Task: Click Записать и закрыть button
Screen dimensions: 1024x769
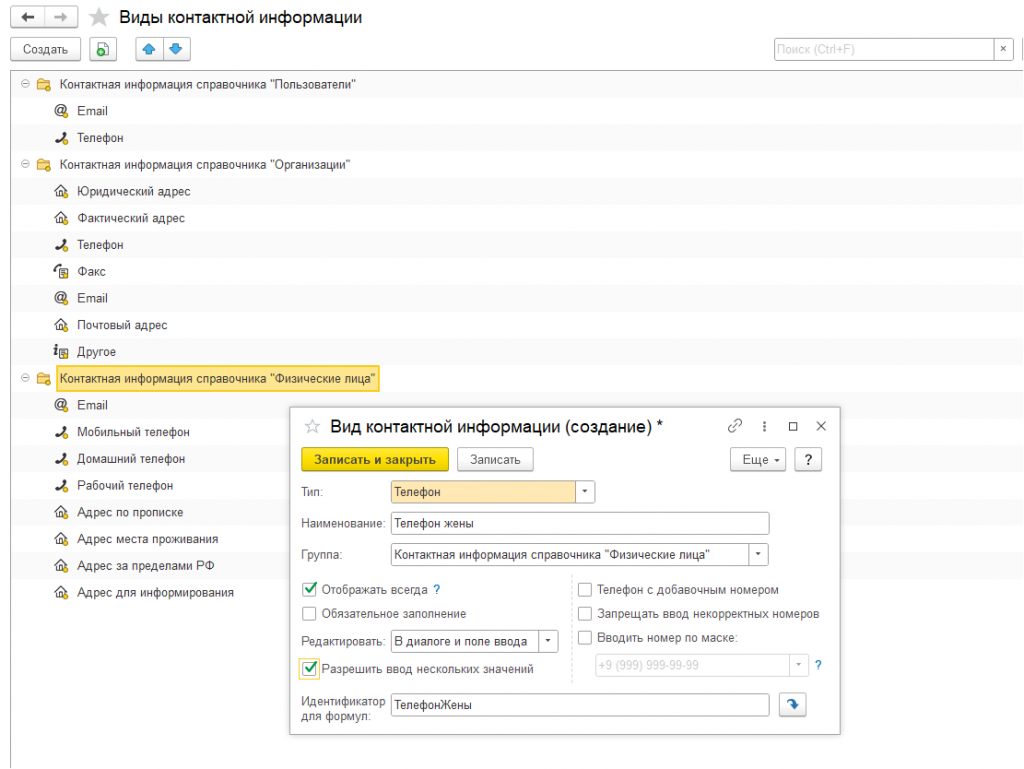Action: point(375,460)
